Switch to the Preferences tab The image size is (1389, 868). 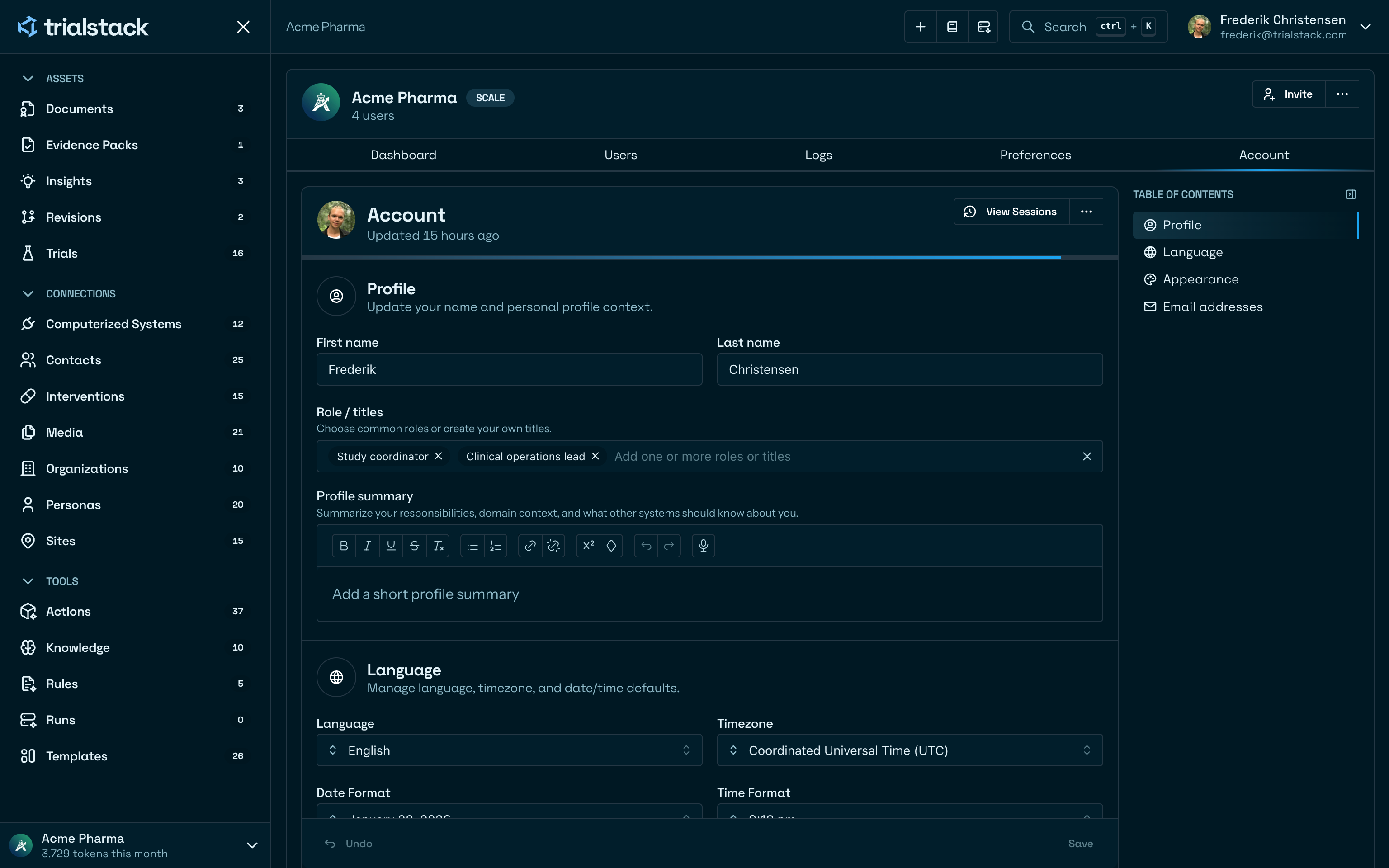tap(1035, 155)
